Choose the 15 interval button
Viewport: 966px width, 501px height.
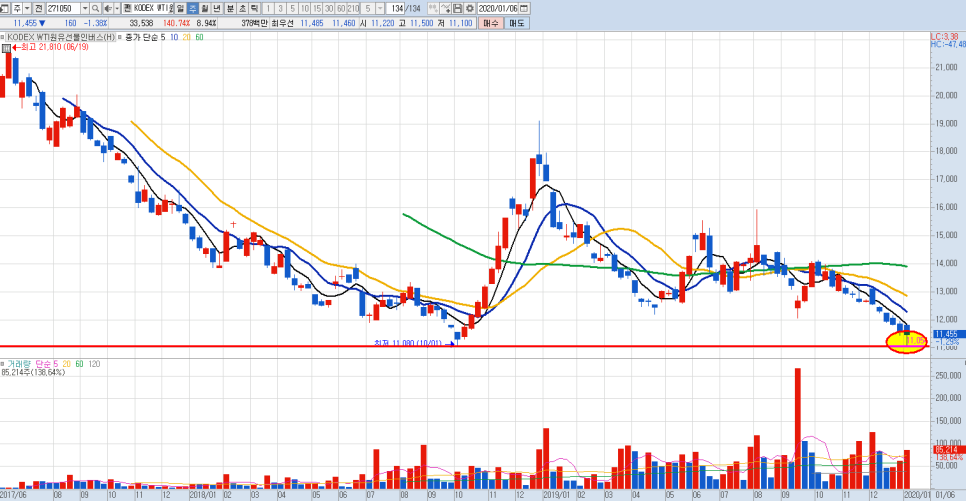coord(317,9)
